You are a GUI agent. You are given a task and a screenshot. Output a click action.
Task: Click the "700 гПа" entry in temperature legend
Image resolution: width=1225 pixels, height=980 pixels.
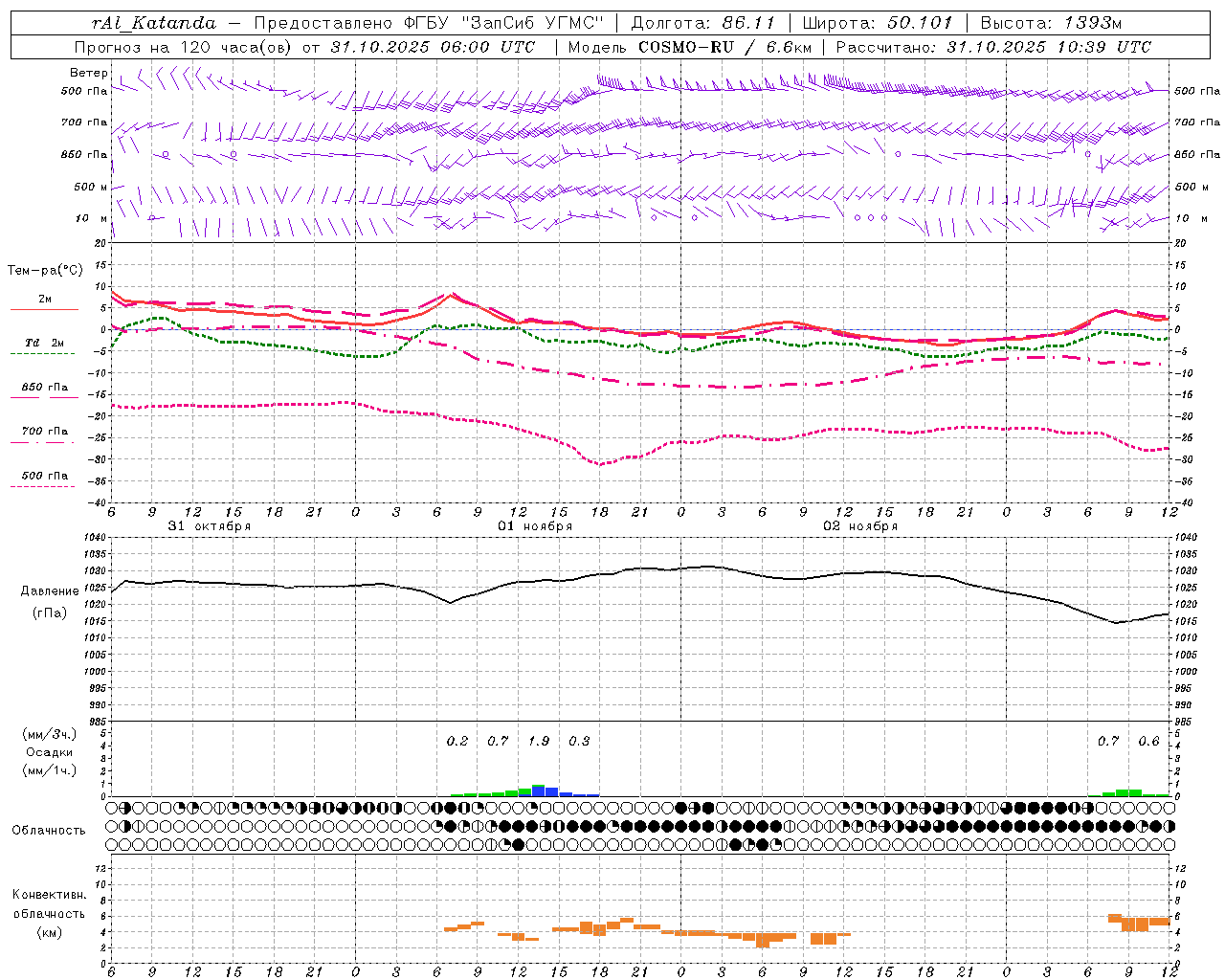45,431
